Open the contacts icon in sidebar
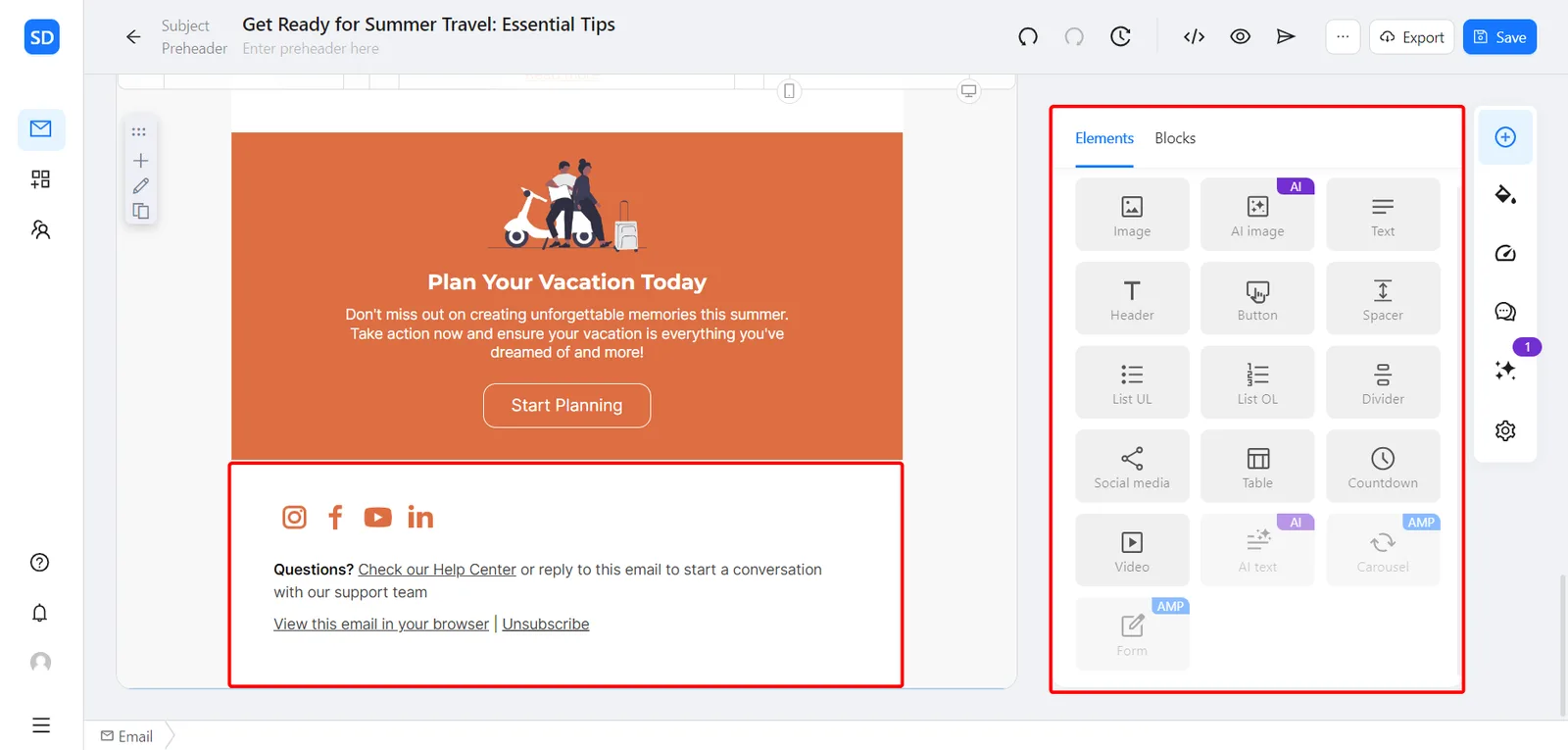 41,229
